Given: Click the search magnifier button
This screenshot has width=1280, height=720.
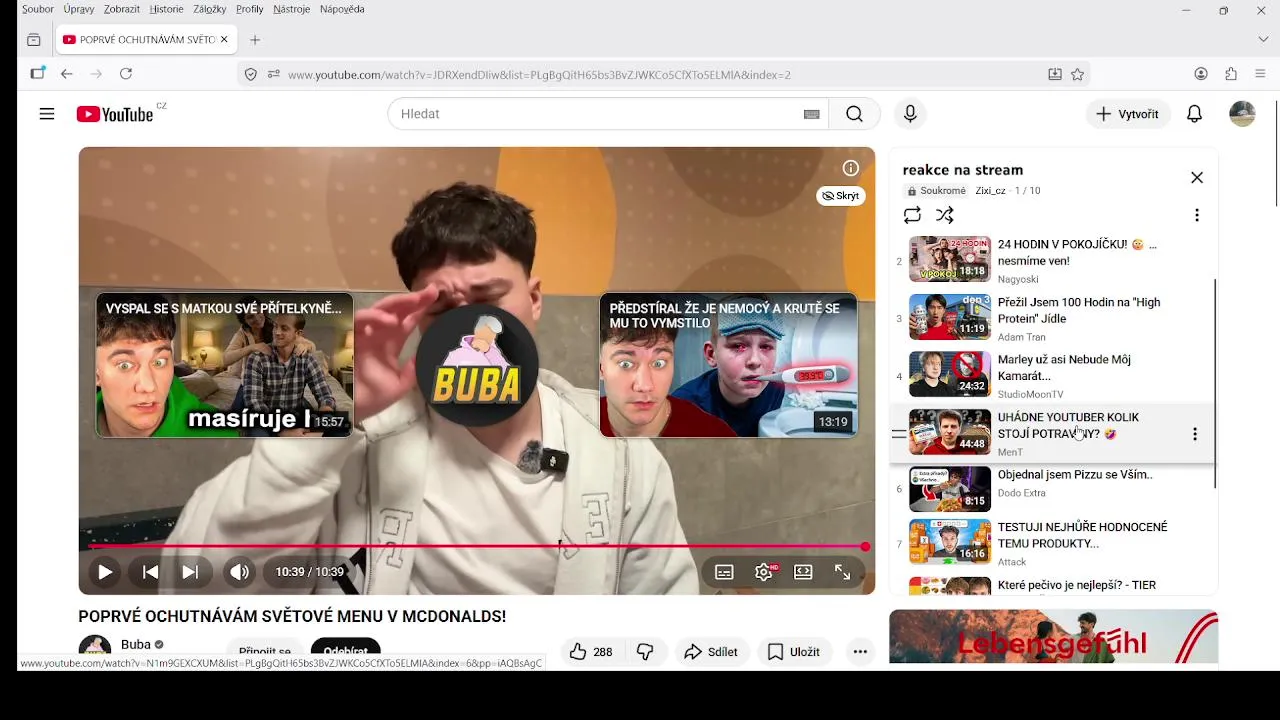Looking at the screenshot, I should (x=854, y=114).
